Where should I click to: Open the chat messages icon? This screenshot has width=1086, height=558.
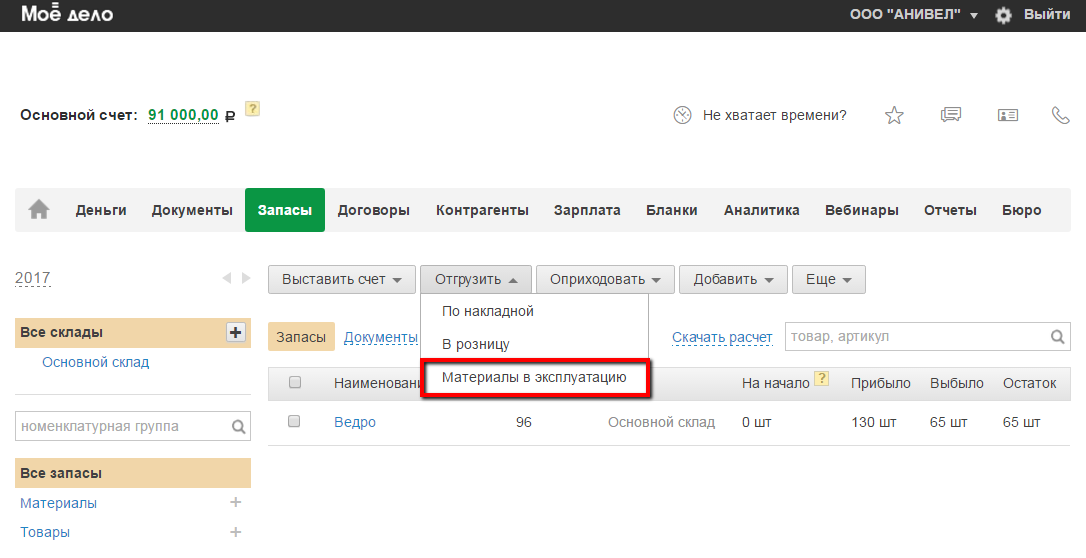point(951,115)
